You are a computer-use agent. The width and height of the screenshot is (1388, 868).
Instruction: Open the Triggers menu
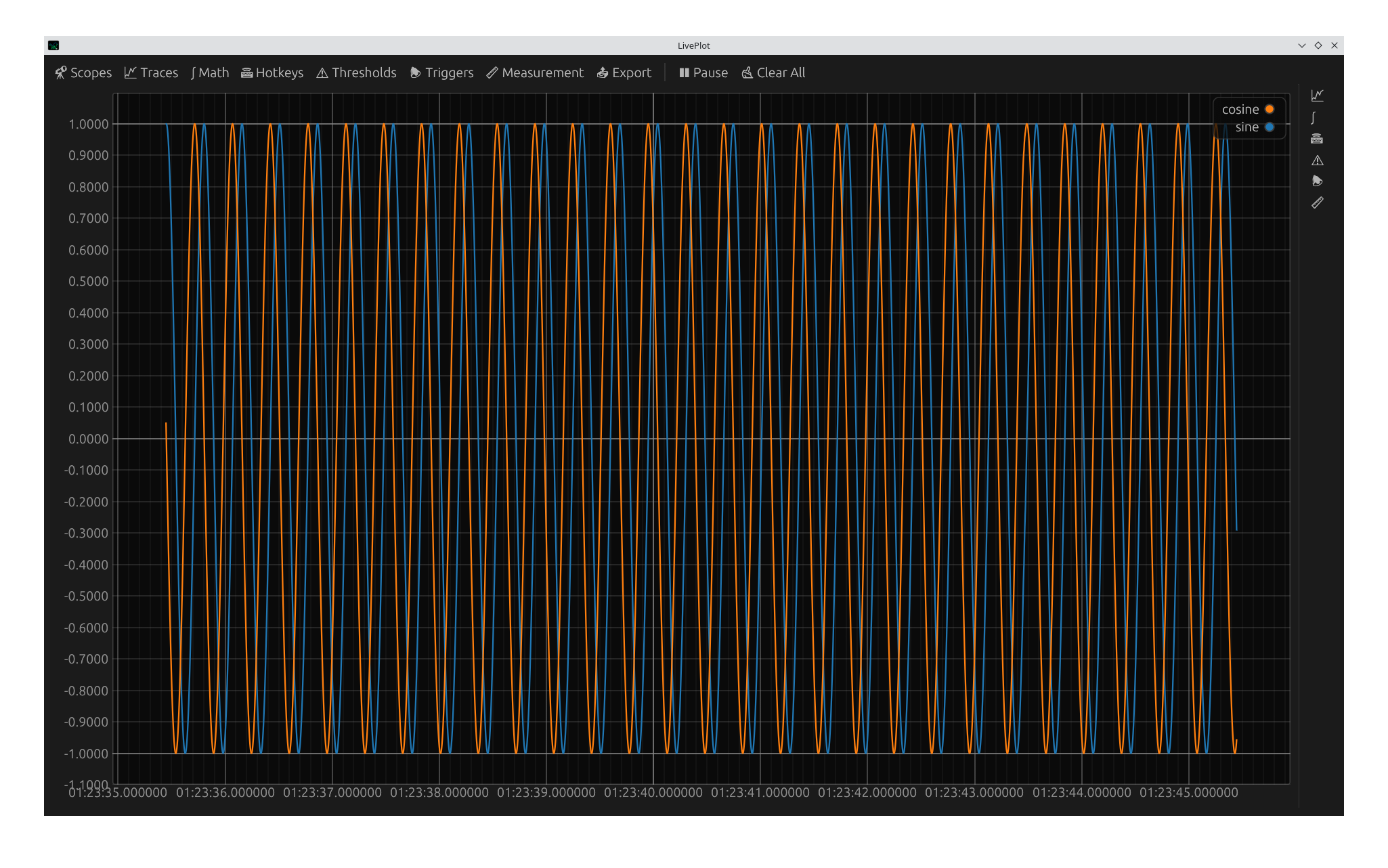pyautogui.click(x=441, y=72)
